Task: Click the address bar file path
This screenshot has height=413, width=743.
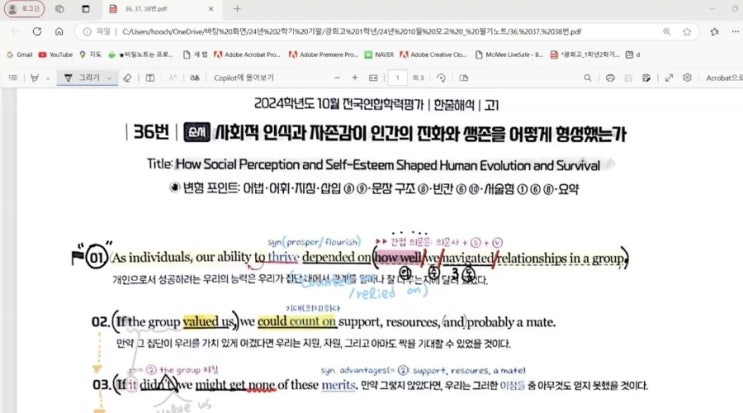Action: (x=351, y=32)
